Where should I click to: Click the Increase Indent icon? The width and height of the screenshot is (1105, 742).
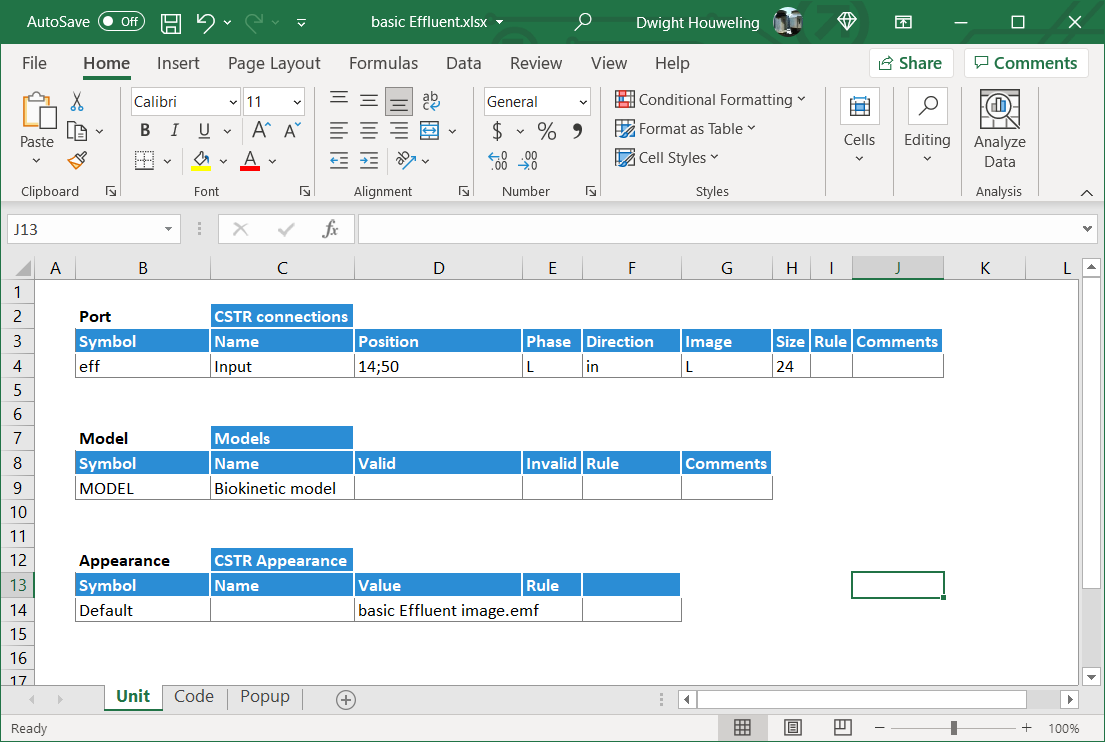click(x=369, y=160)
